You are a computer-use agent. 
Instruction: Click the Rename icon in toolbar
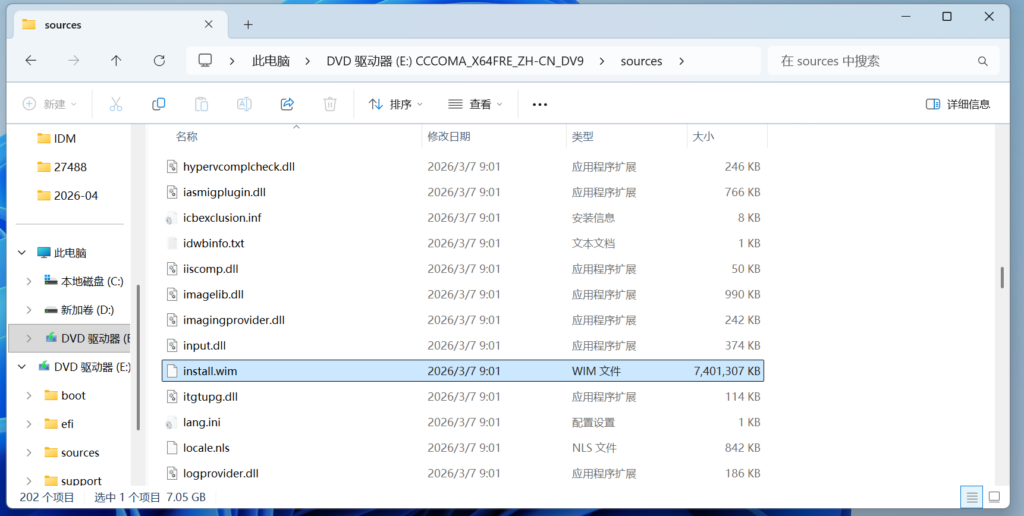click(x=244, y=104)
